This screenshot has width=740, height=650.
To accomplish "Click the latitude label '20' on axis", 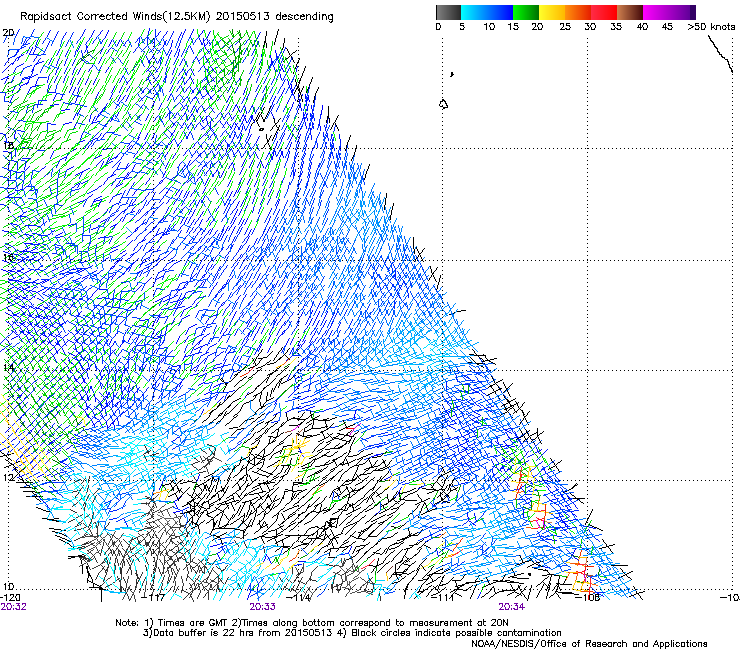I will 8,33.
